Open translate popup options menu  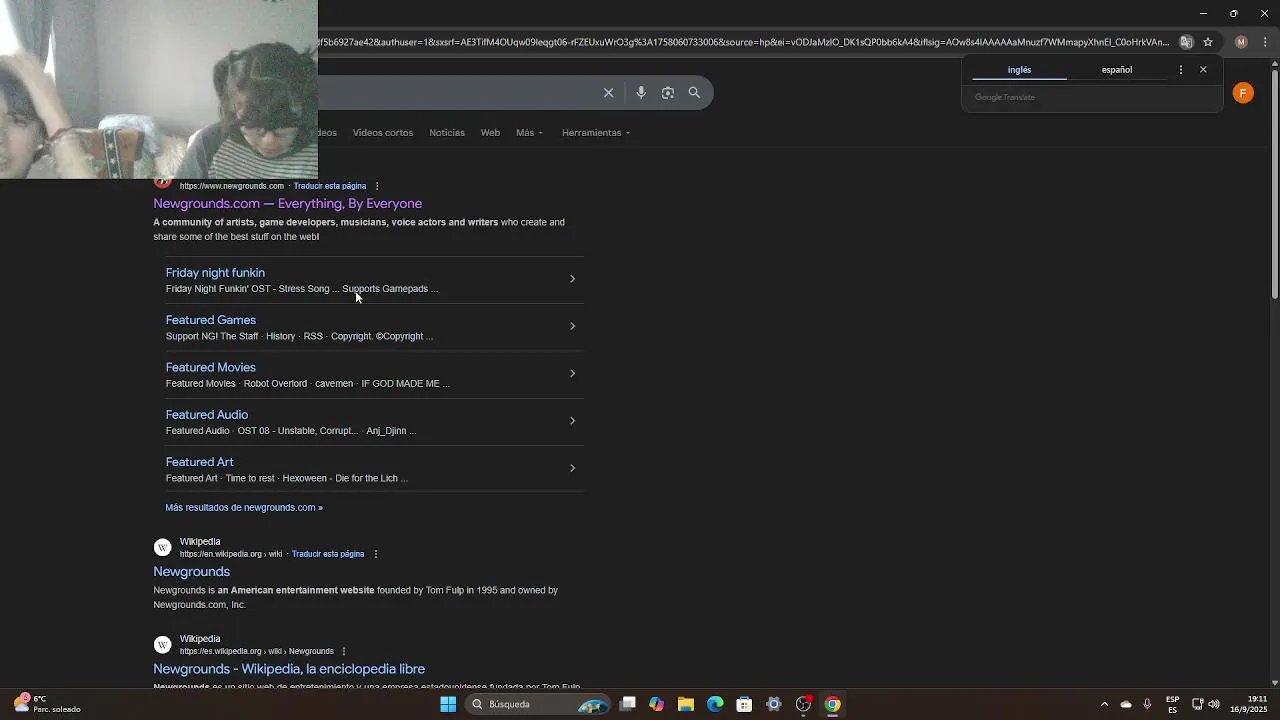pyautogui.click(x=1181, y=70)
